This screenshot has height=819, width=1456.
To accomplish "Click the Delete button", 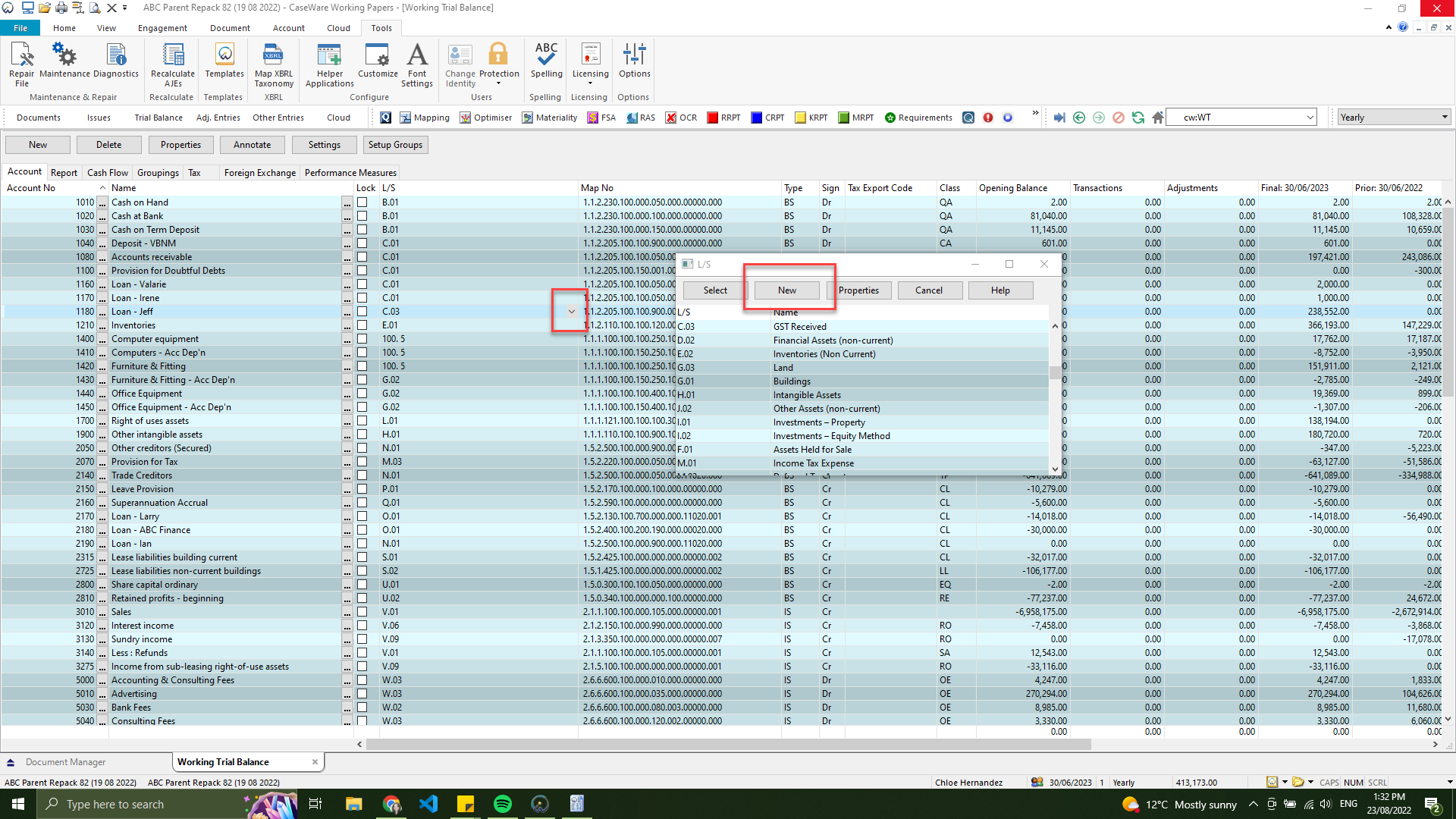I will (109, 145).
